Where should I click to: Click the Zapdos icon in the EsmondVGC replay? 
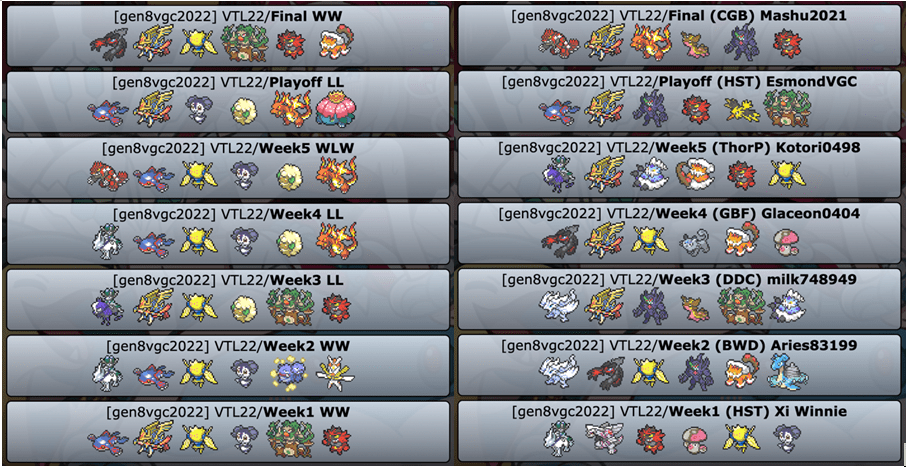pos(743,109)
